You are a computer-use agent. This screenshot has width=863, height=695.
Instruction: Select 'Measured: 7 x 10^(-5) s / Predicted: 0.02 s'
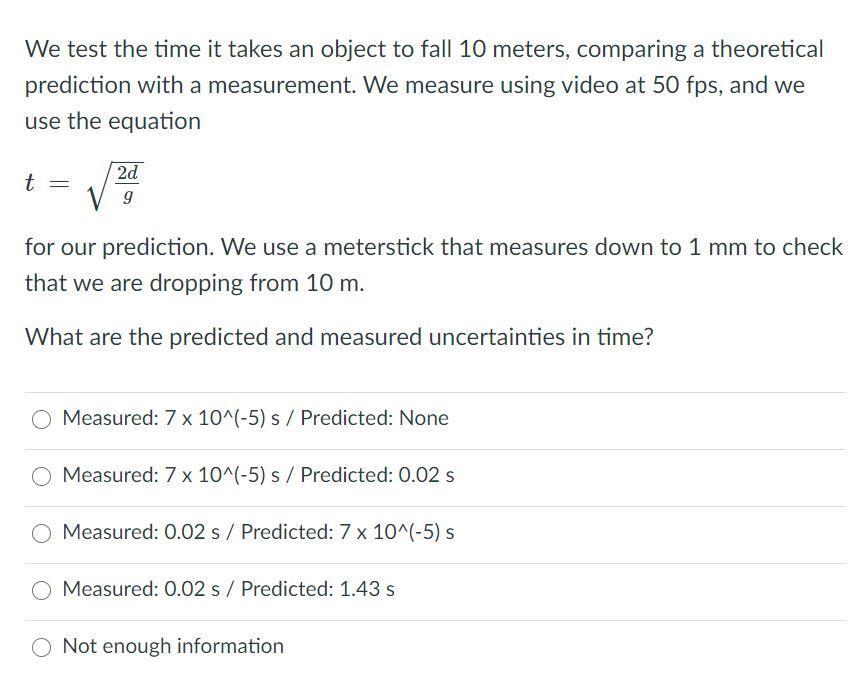(258, 475)
